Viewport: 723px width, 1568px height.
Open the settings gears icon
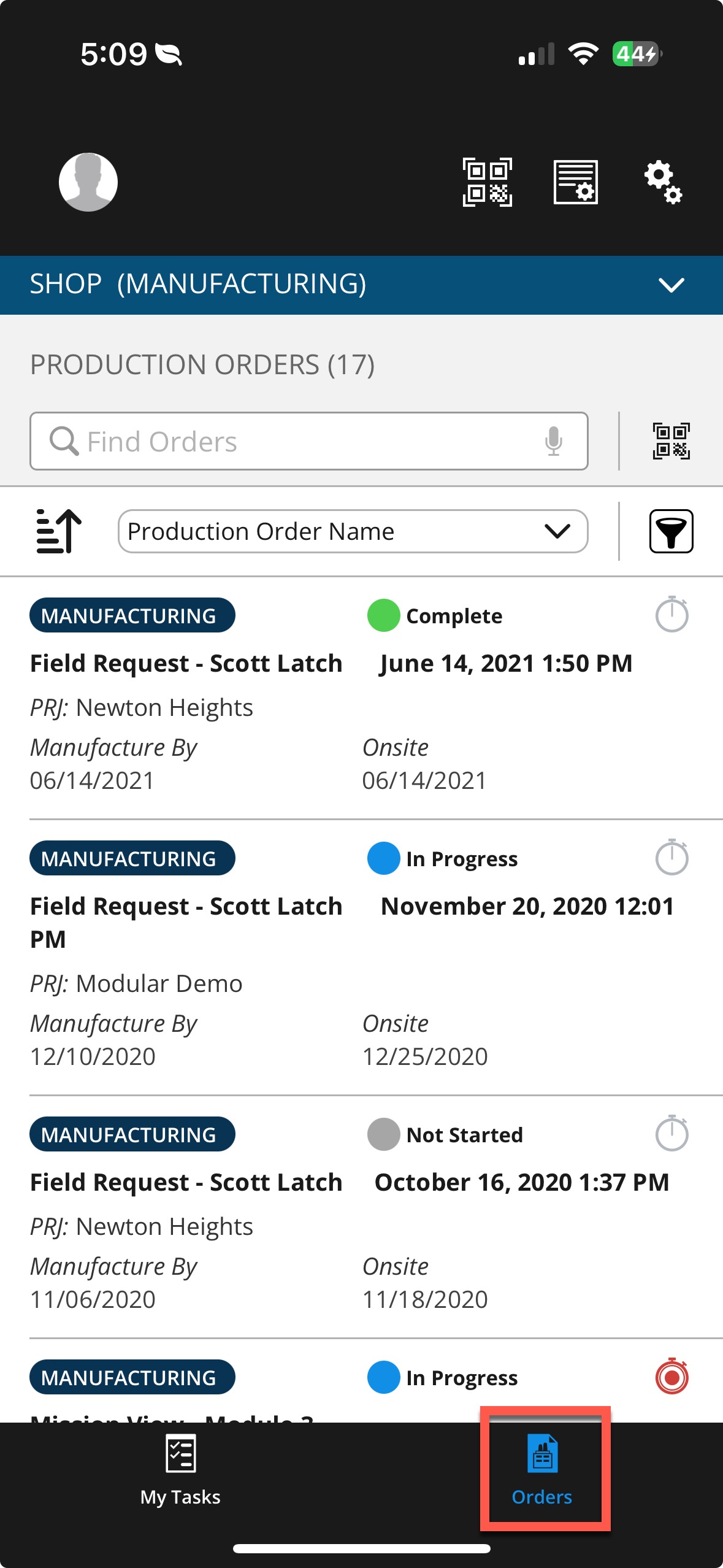tap(663, 182)
